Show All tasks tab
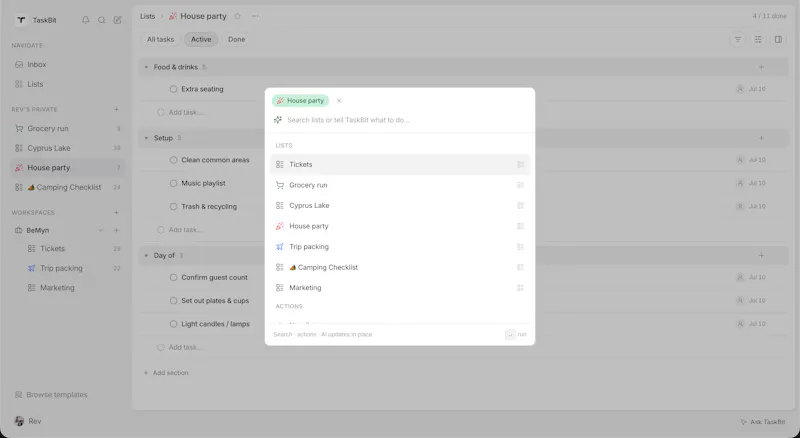This screenshot has height=438, width=800. [x=160, y=39]
